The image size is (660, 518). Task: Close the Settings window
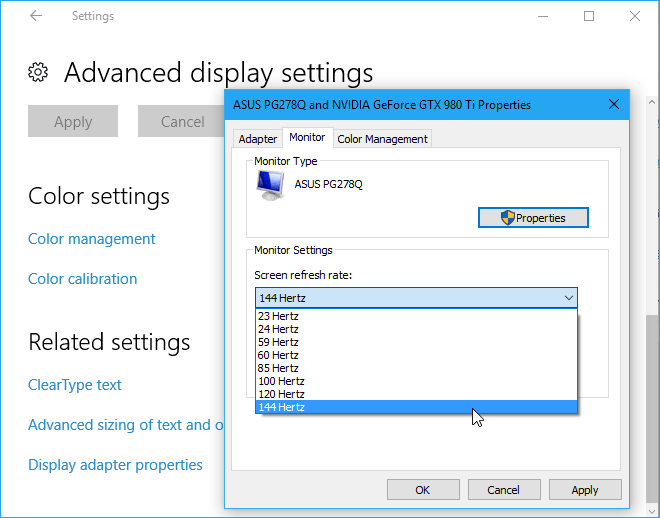pyautogui.click(x=635, y=16)
